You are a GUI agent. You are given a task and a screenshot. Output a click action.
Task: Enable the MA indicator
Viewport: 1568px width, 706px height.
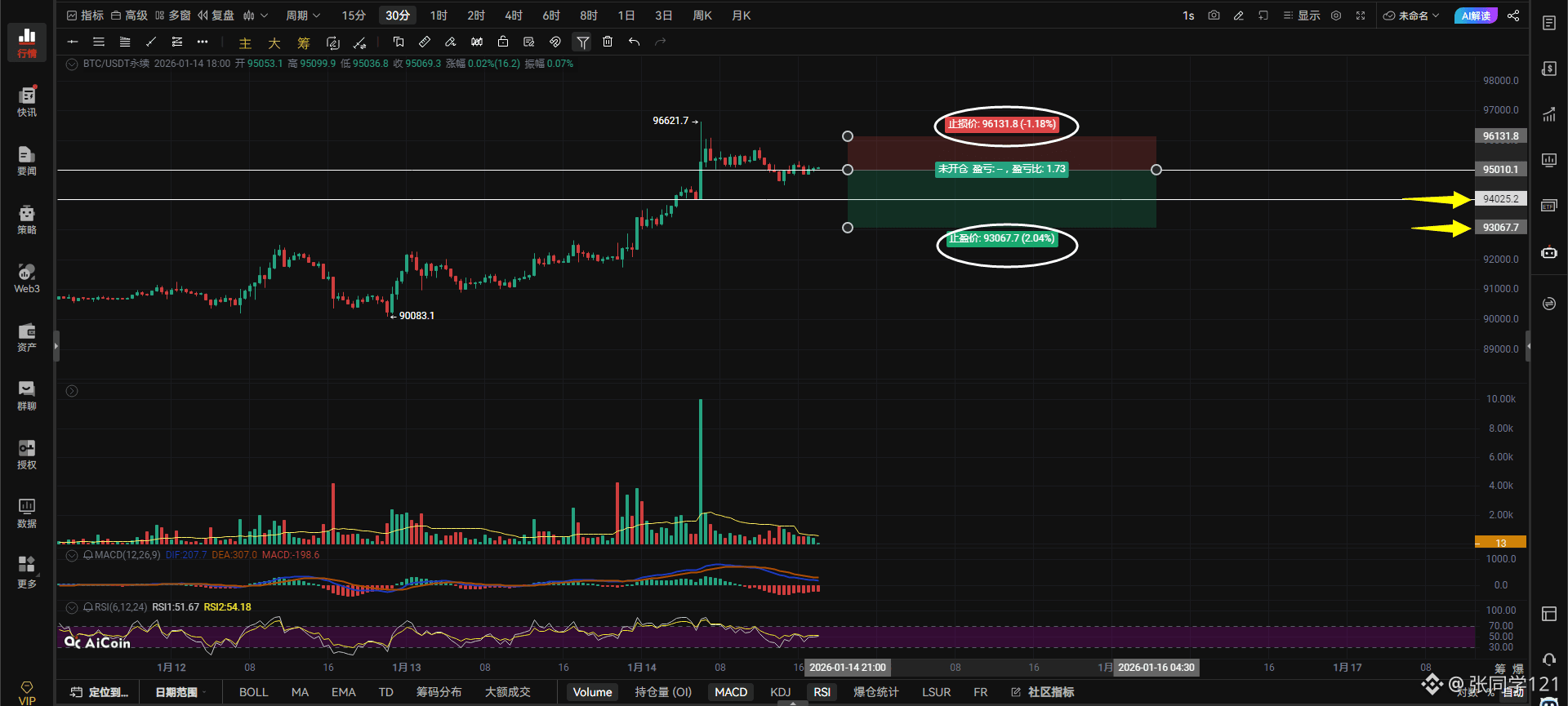[300, 692]
